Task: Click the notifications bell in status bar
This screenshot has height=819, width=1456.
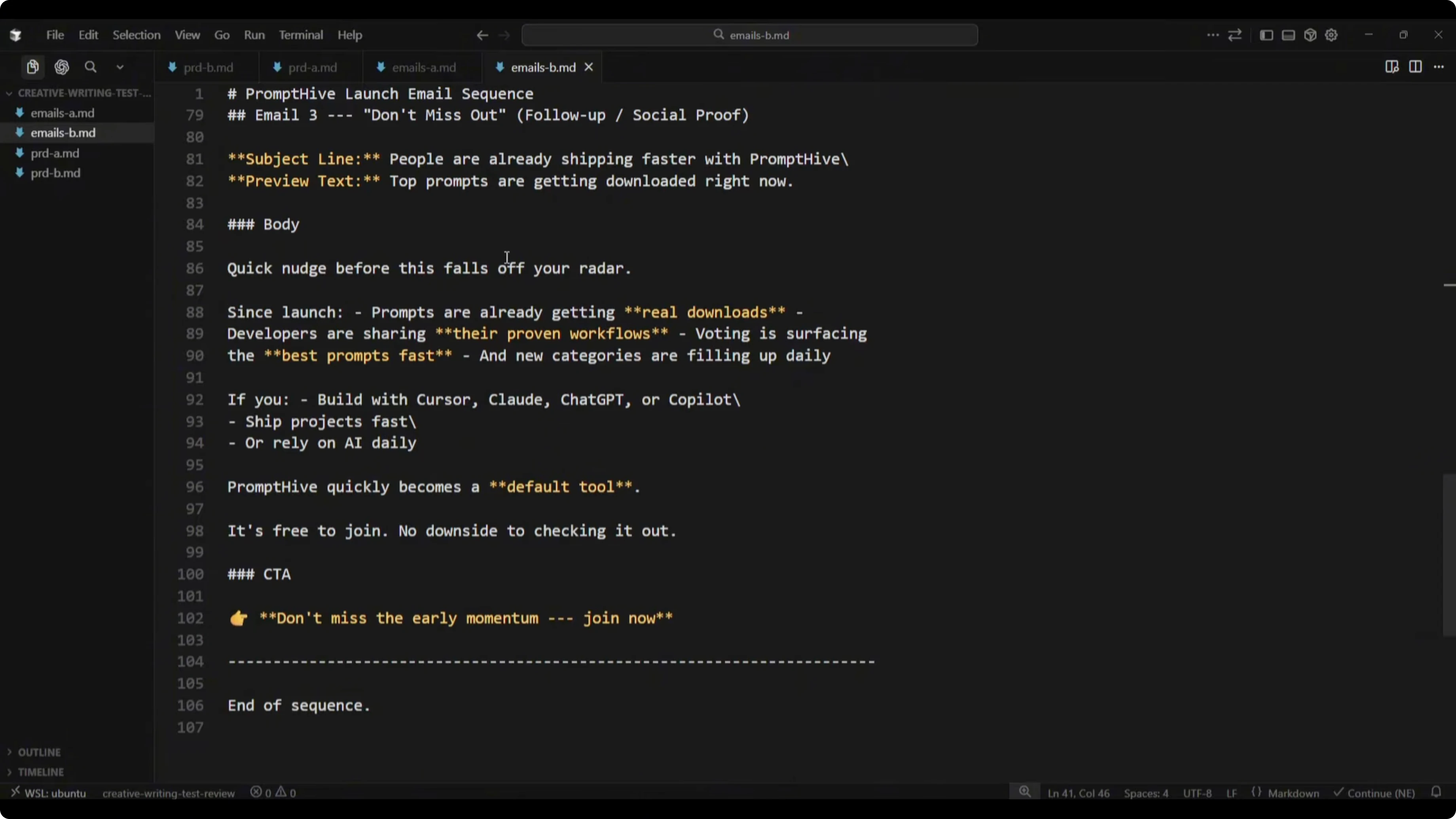Action: 1436,792
